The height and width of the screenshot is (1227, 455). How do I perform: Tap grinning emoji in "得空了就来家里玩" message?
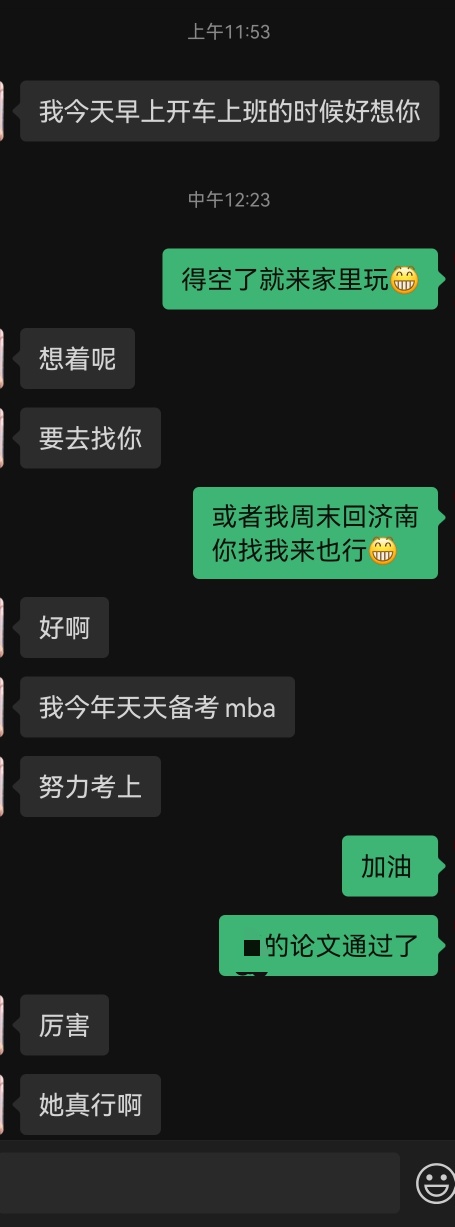[x=404, y=279]
